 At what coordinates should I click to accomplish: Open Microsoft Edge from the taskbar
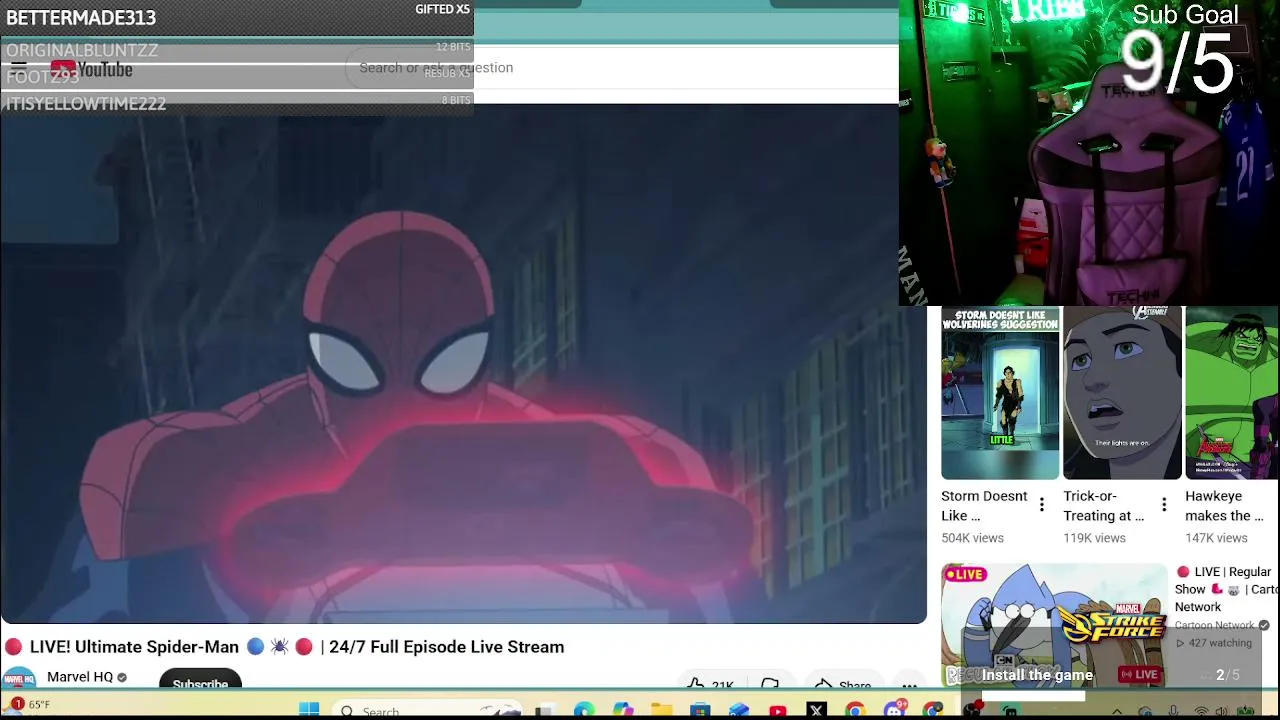coord(583,710)
